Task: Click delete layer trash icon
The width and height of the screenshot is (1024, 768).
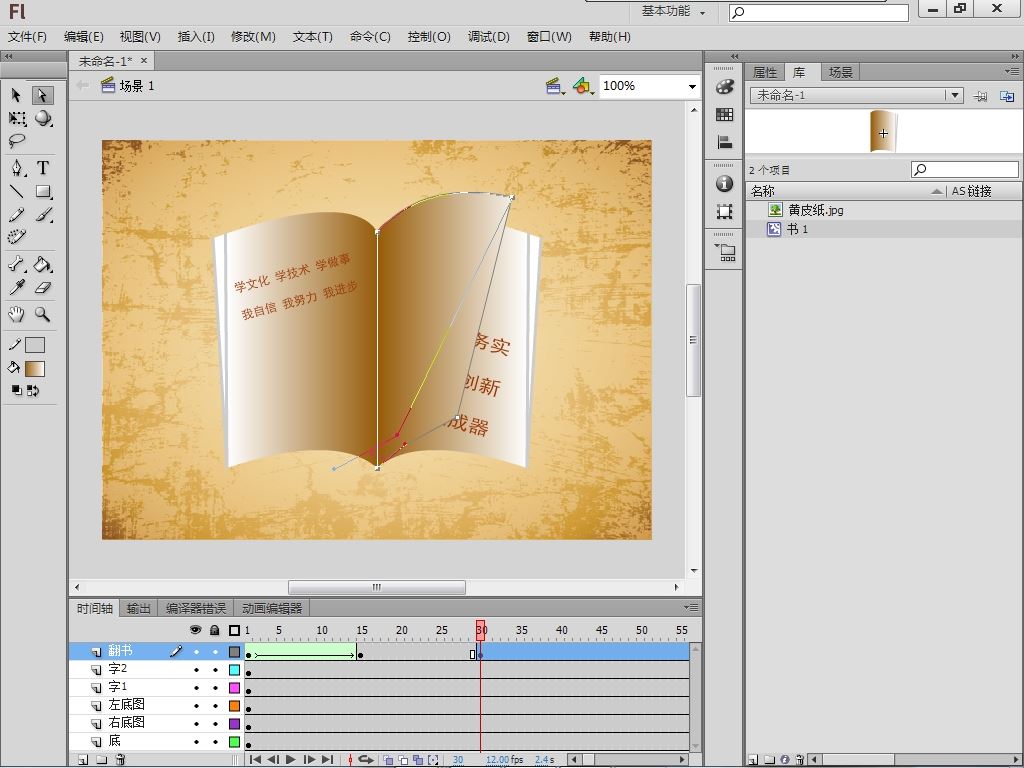Action: pyautogui.click(x=120, y=760)
